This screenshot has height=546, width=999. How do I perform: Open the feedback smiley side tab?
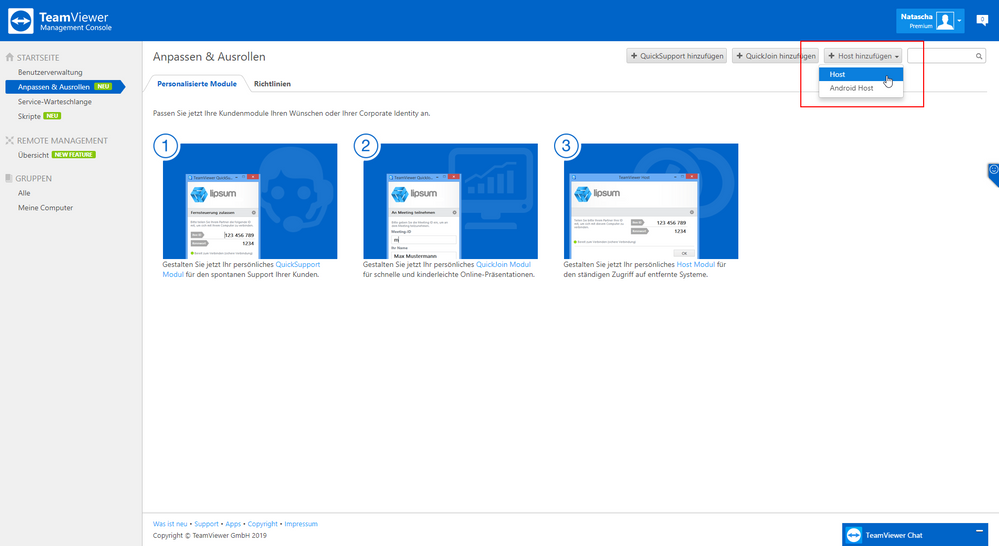coord(993,172)
